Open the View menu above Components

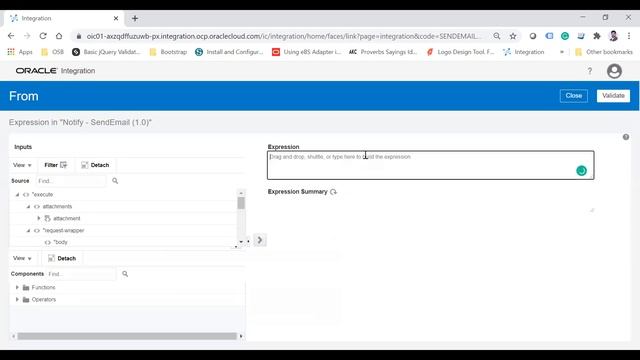click(22, 258)
